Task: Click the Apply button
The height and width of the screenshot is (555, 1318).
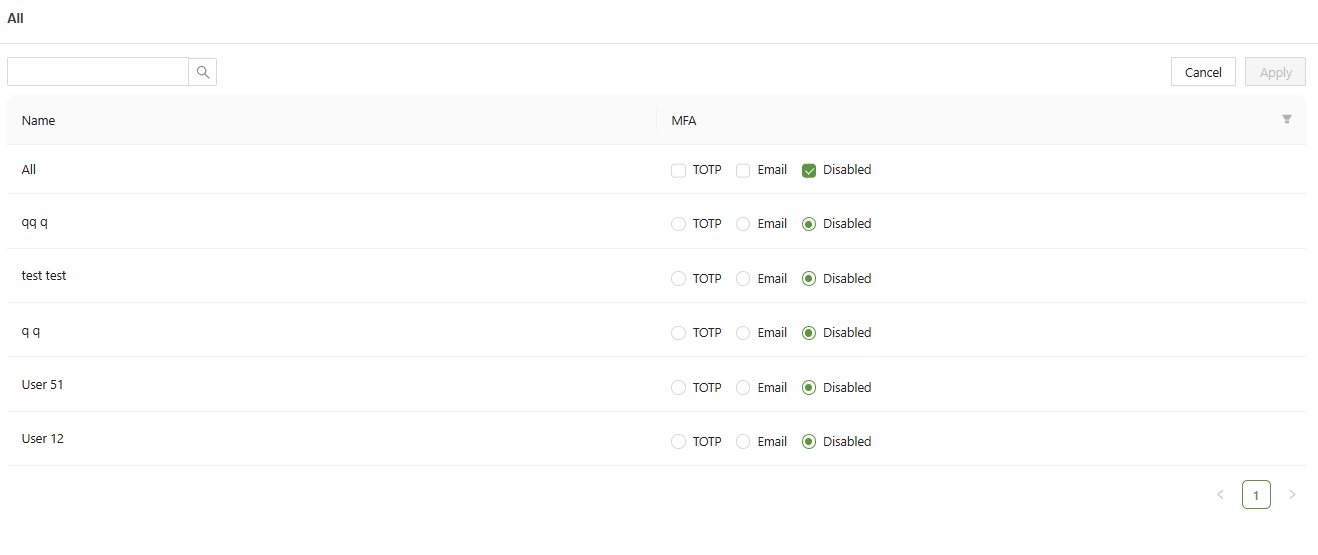Action: point(1275,72)
